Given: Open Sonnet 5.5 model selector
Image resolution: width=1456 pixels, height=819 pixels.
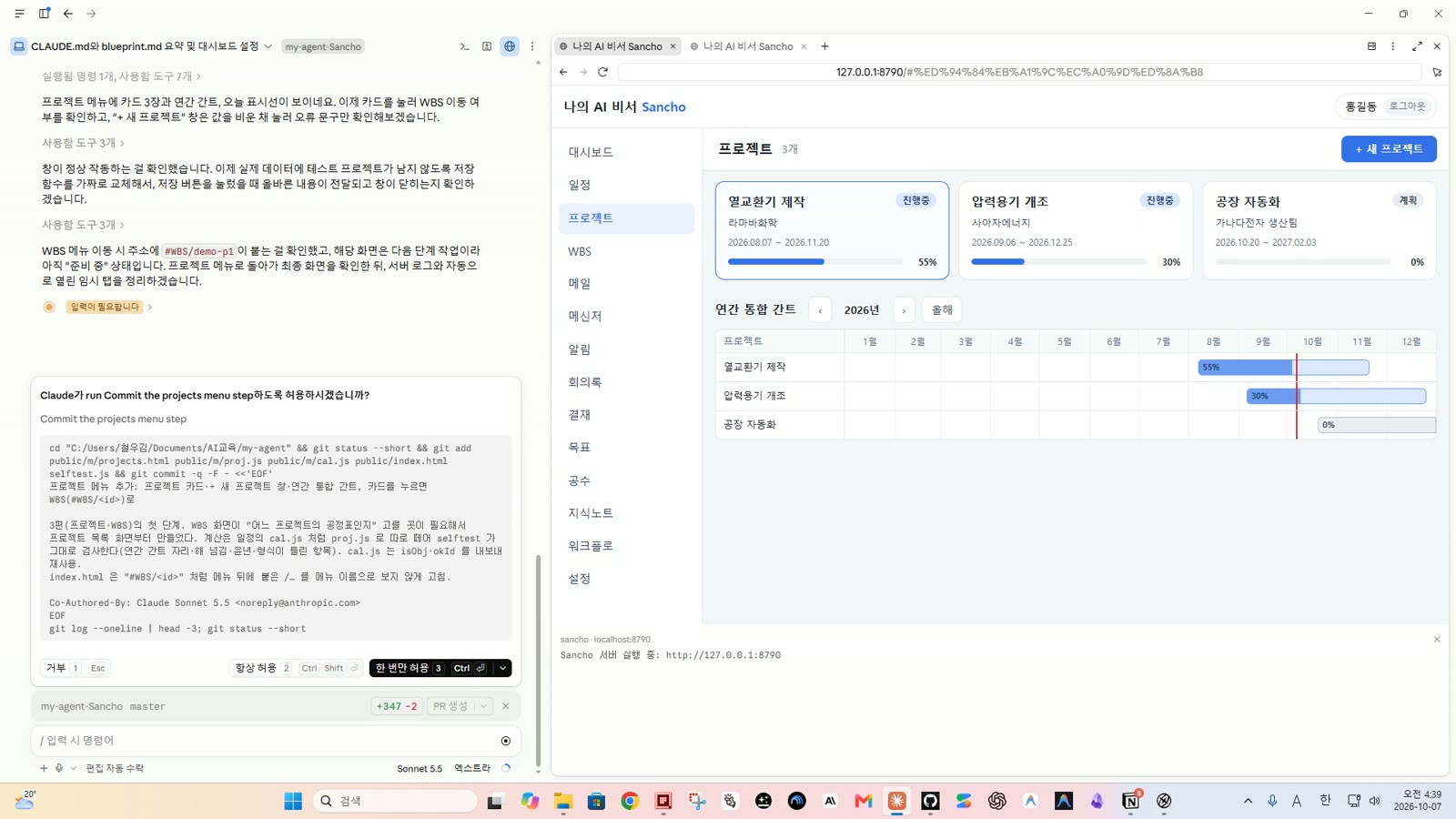Looking at the screenshot, I should point(420,768).
